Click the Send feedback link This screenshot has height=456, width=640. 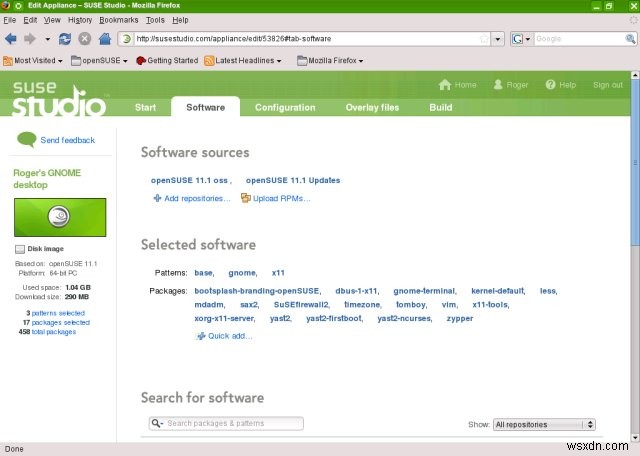68,140
